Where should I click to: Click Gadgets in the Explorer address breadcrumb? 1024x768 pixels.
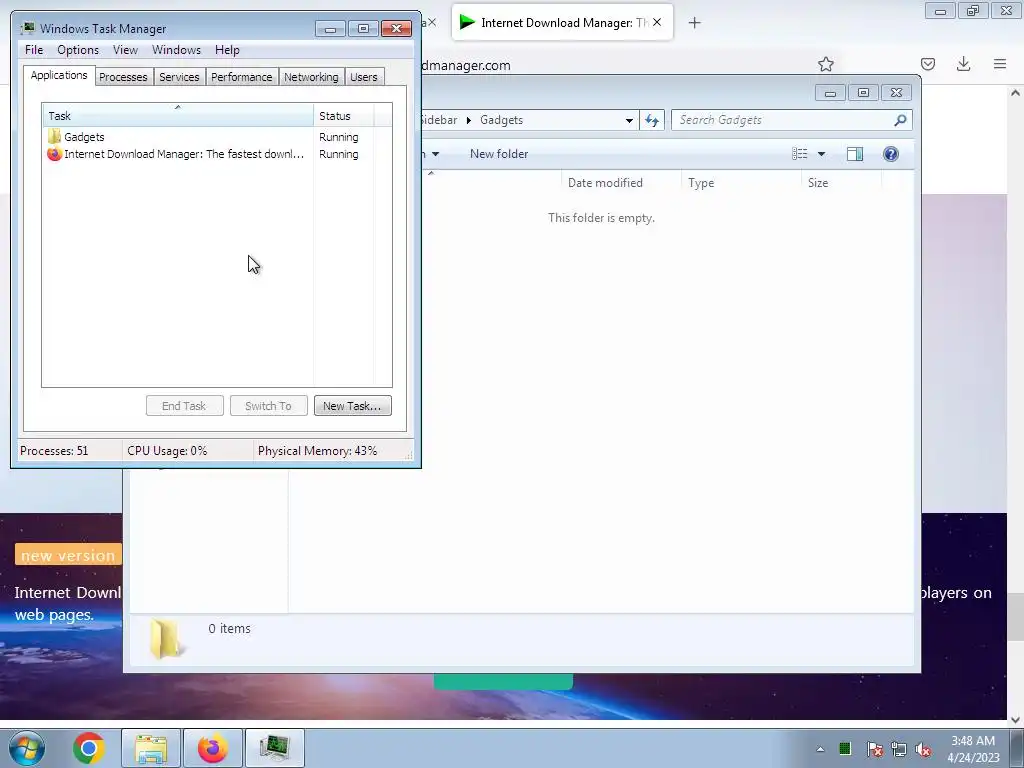point(502,120)
